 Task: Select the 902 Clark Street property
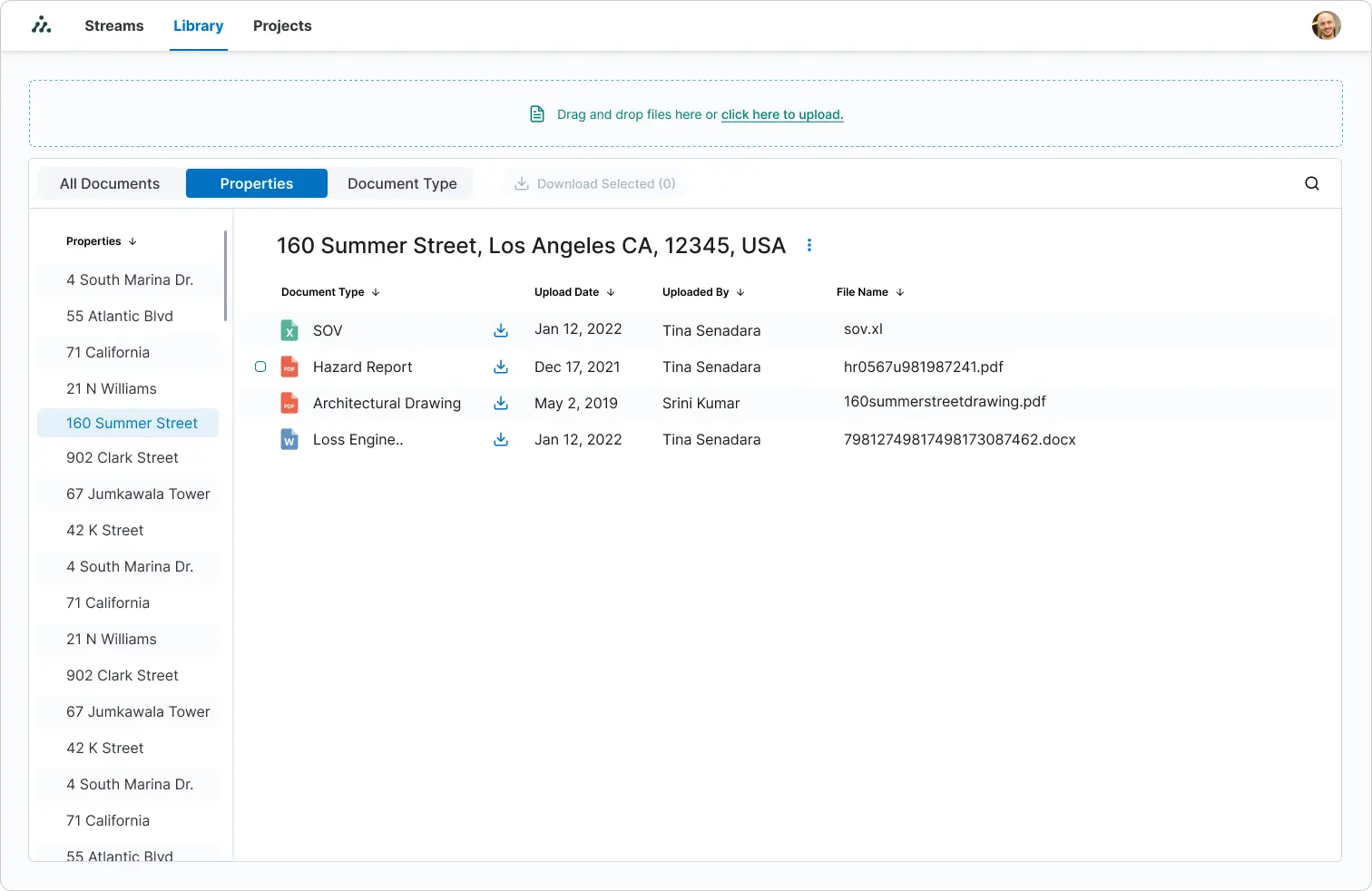pos(122,457)
